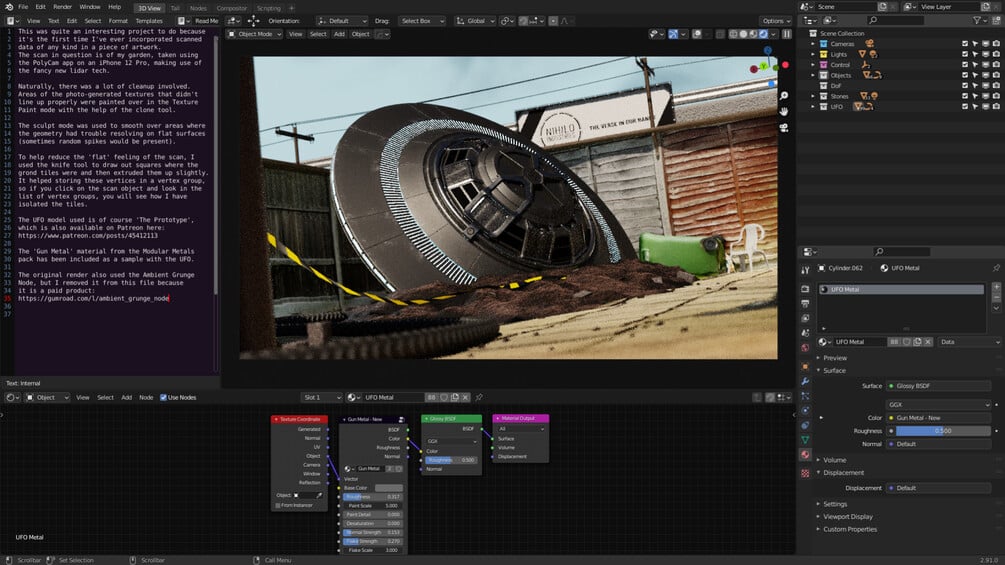Click the Read Me text datablock name
The image size is (1005, 565).
point(206,20)
